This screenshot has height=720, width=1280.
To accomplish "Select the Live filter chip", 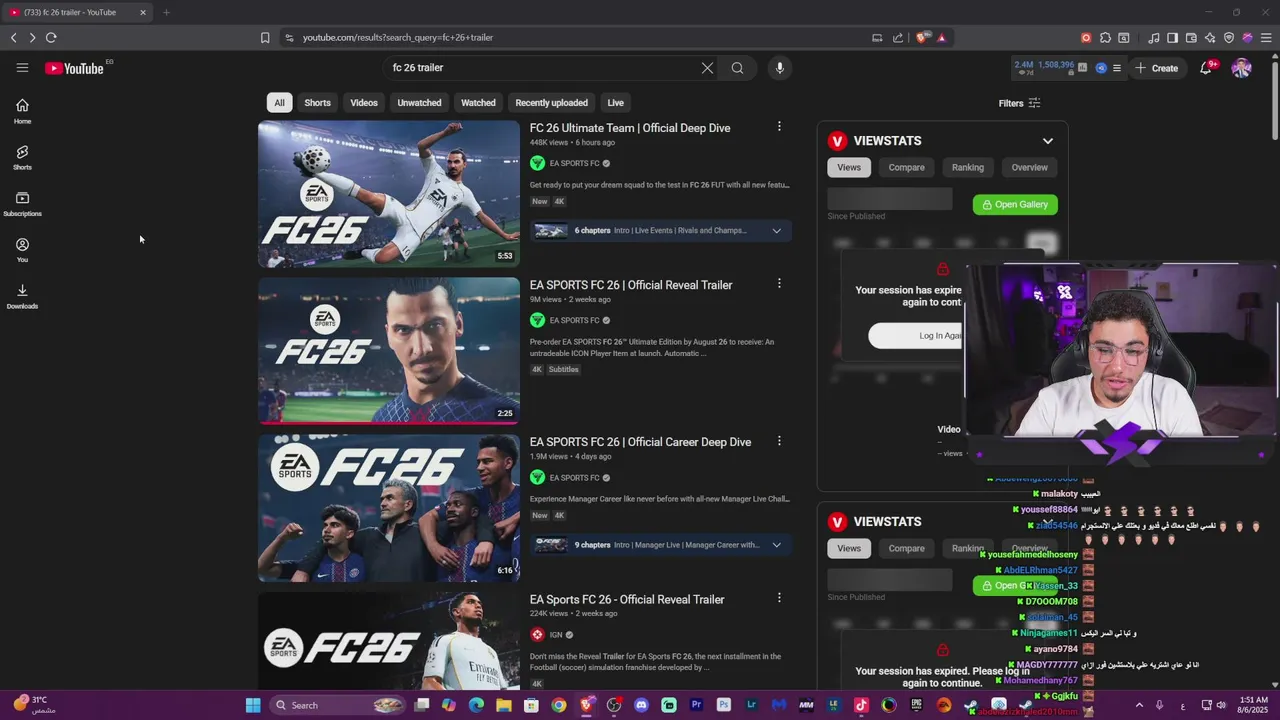I will (615, 103).
